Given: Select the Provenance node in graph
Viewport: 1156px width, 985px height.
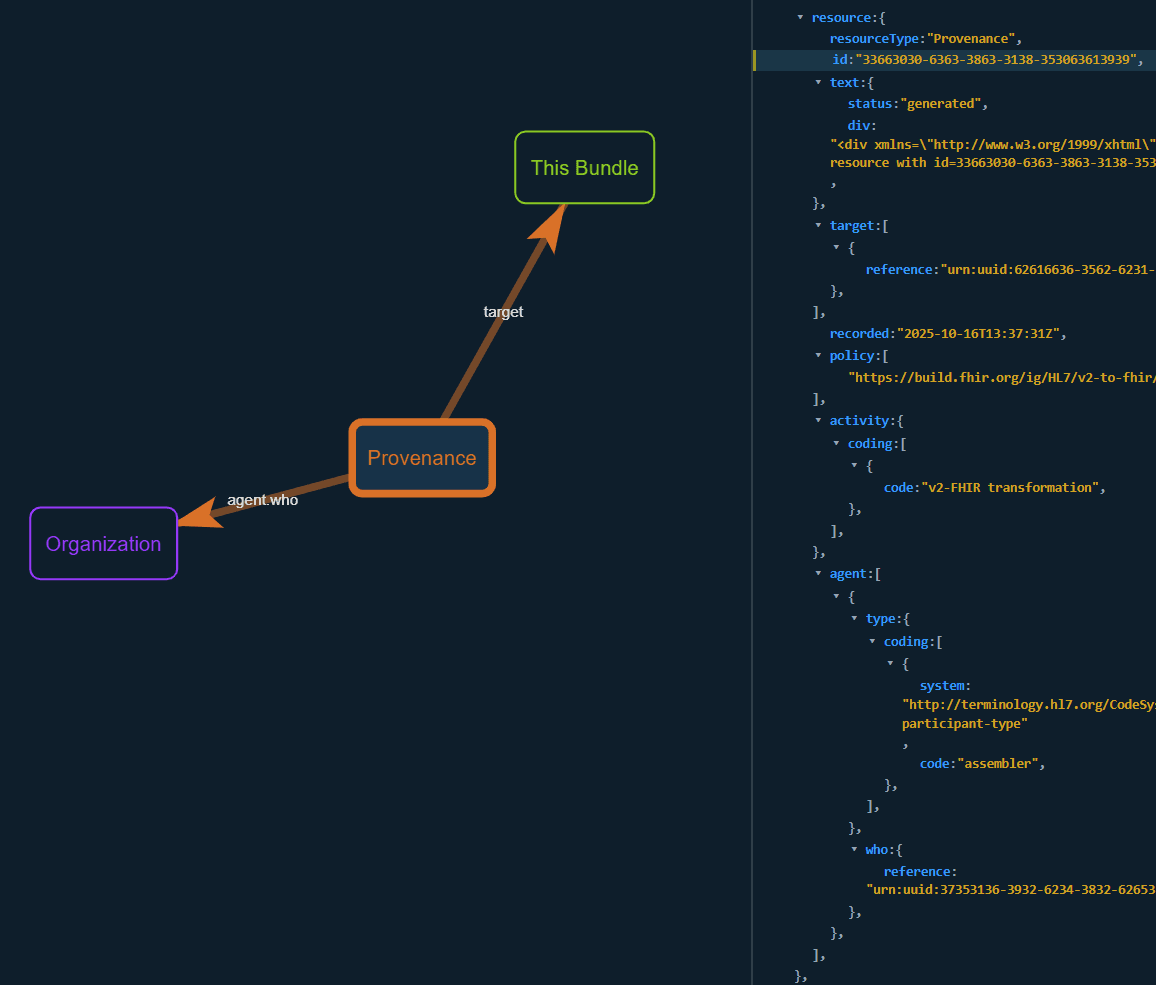Looking at the screenshot, I should point(422,458).
